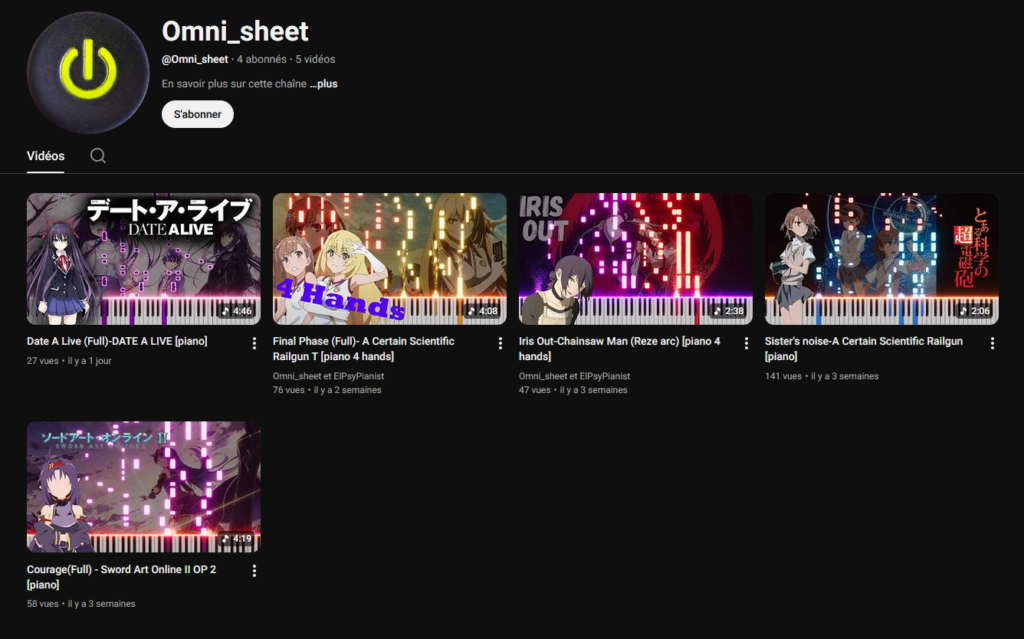Open more options for Courage video
The width and height of the screenshot is (1024, 639).
point(254,571)
